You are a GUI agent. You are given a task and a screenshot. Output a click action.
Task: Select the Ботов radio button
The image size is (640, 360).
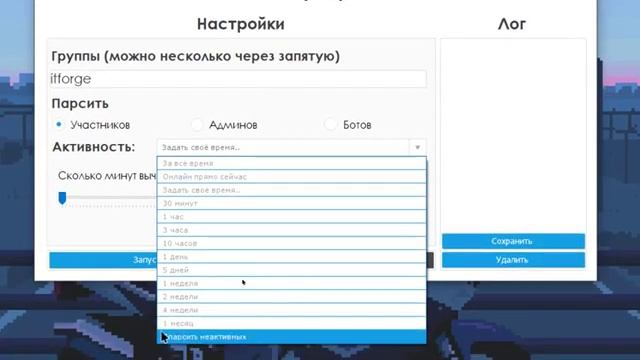(x=330, y=124)
